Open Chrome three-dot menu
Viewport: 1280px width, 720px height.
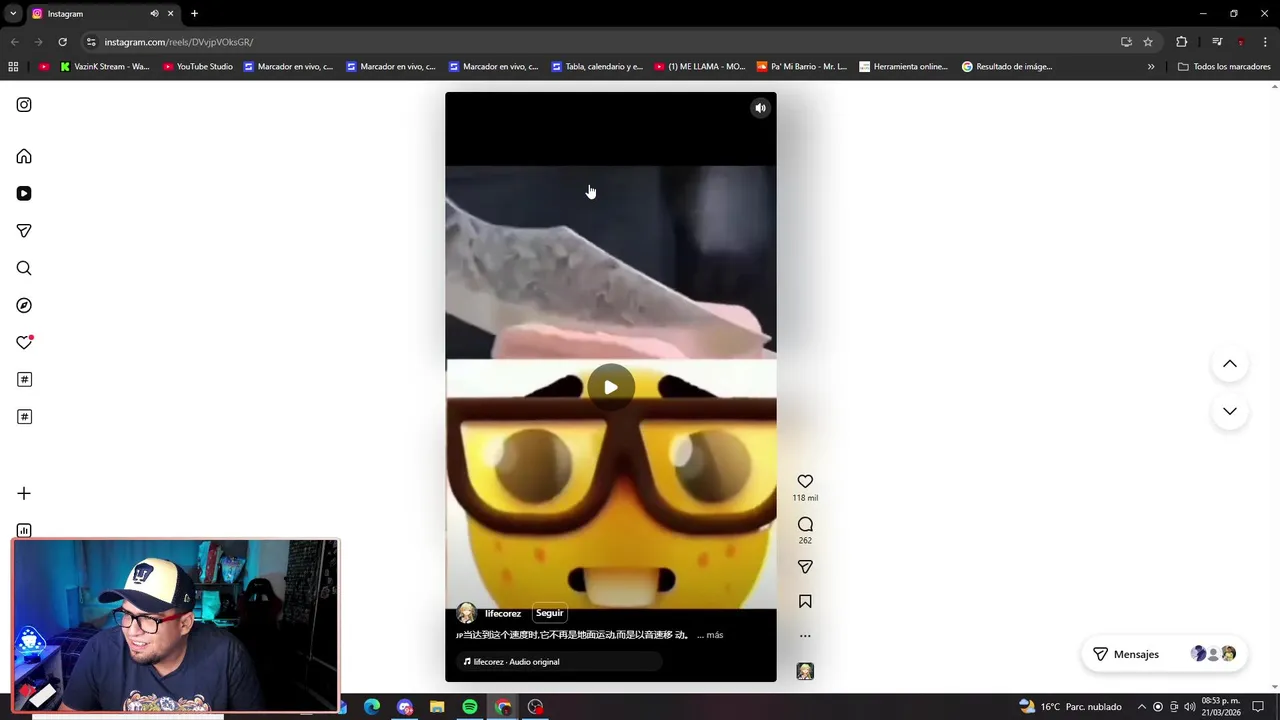pos(1265,42)
